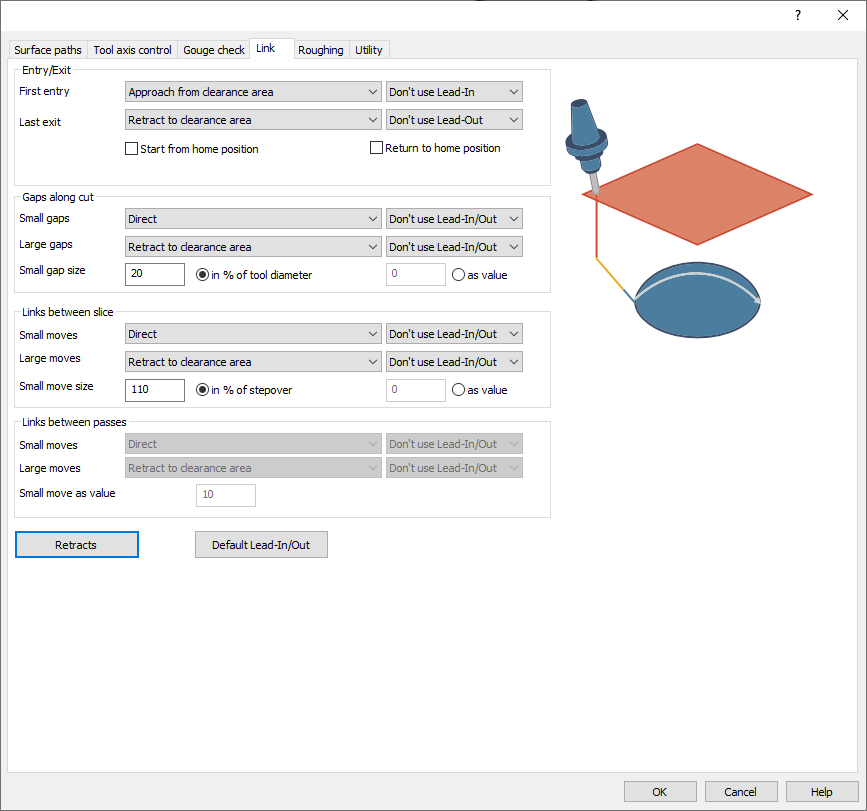The width and height of the screenshot is (867, 811).
Task: Switch to the Roughing tab
Action: [x=320, y=50]
